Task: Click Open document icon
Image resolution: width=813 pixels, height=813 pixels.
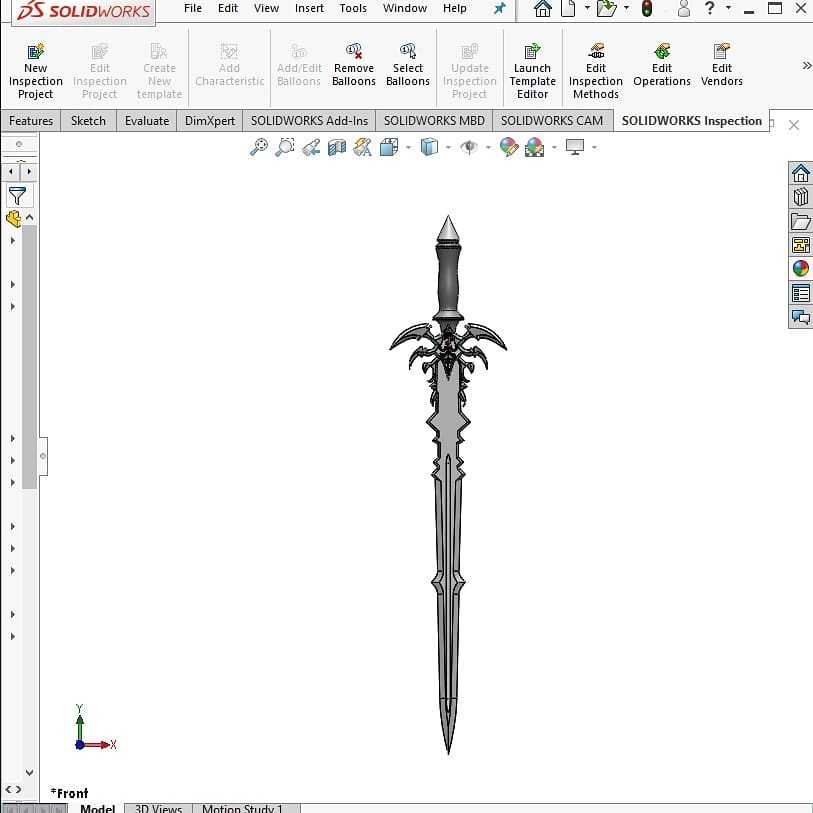Action: click(606, 9)
